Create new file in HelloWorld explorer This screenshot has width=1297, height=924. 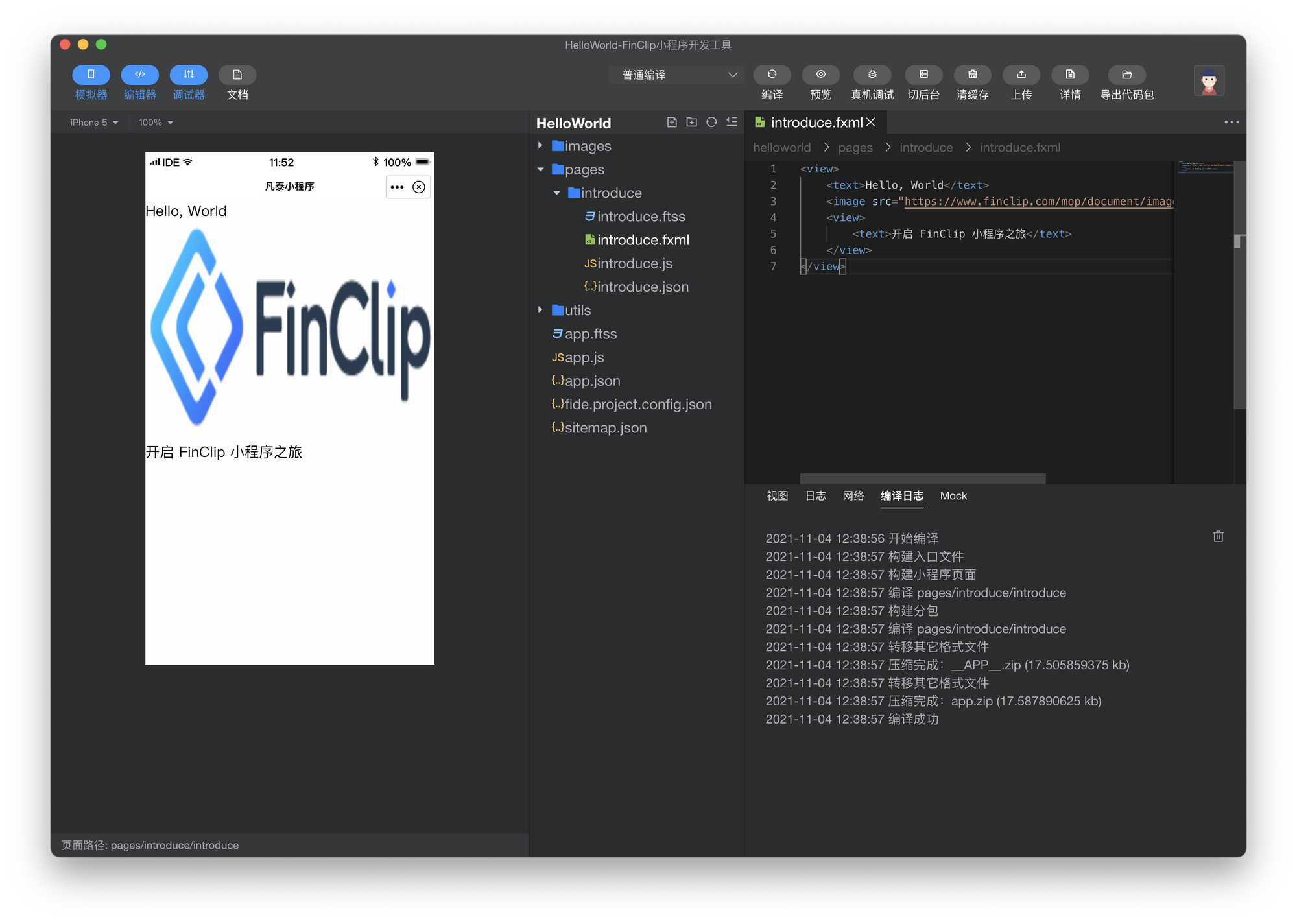click(x=672, y=122)
